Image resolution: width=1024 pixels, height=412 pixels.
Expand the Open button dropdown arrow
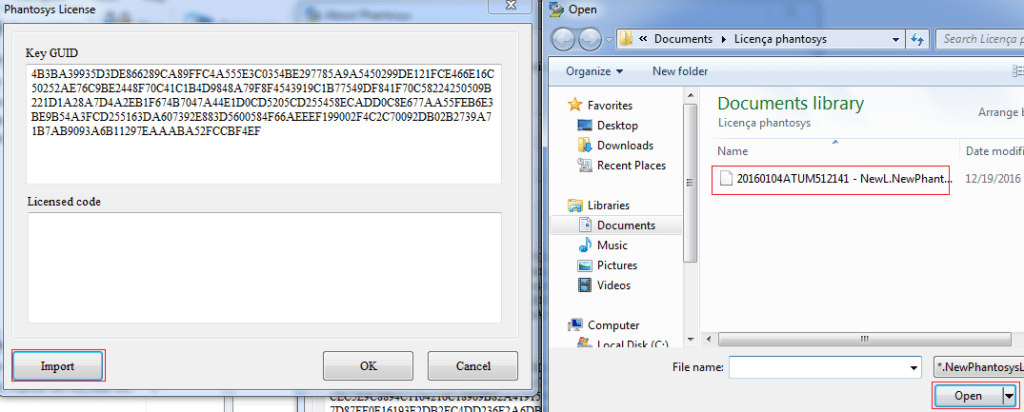tap(1010, 396)
